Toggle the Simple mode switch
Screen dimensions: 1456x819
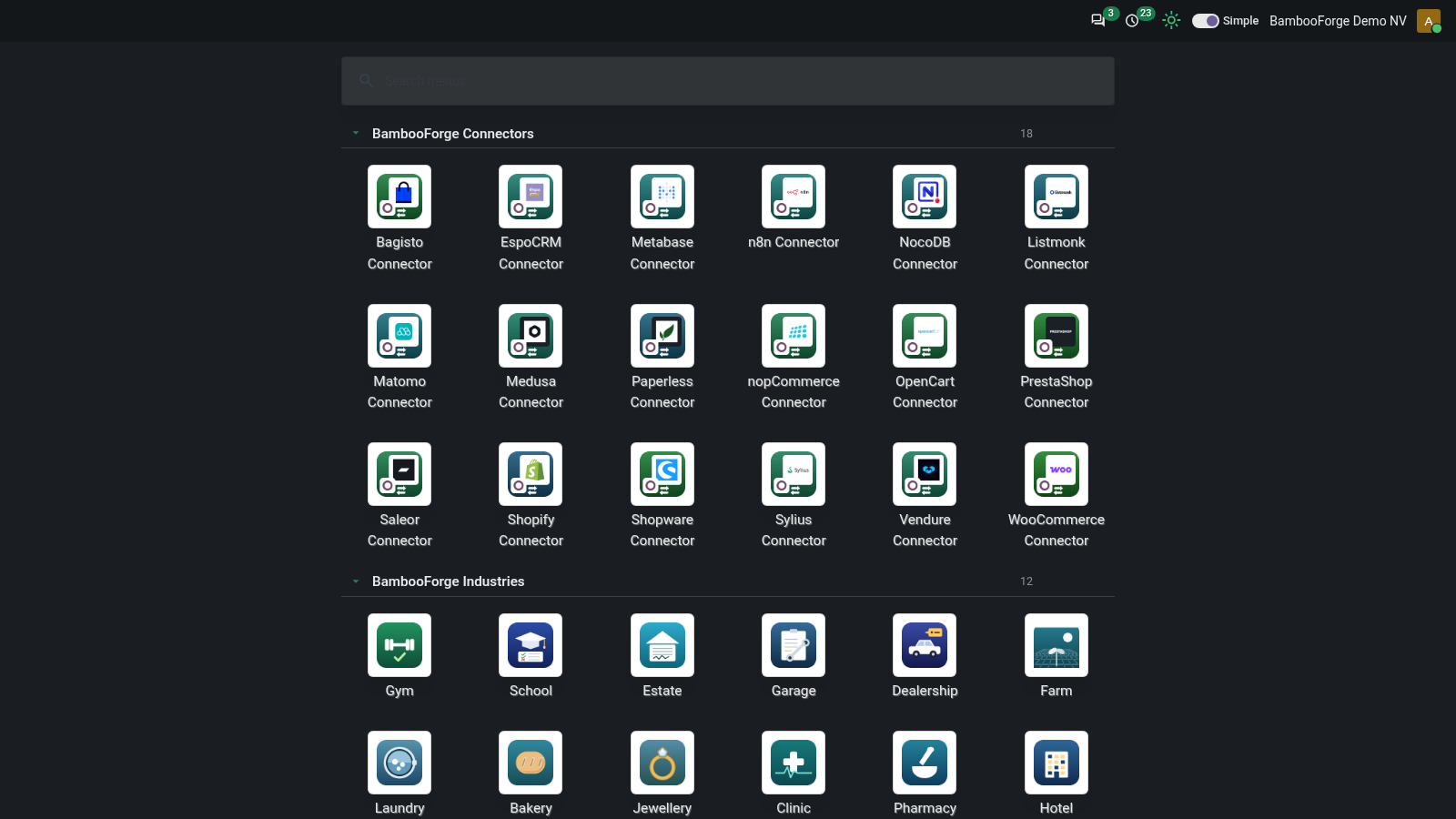(x=1206, y=21)
